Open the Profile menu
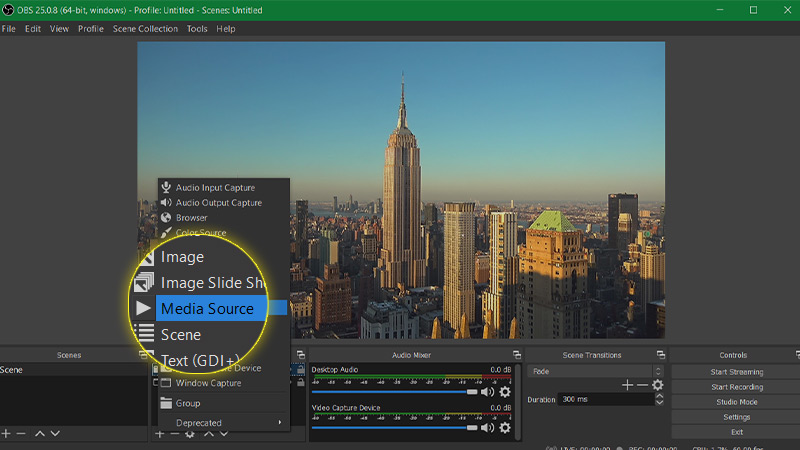This screenshot has width=800, height=450. point(91,29)
